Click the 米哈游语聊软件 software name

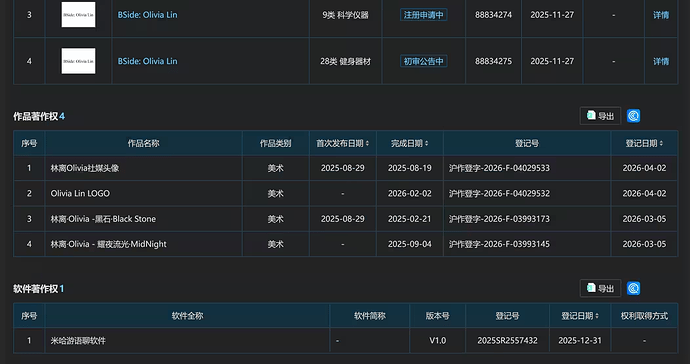point(78,341)
